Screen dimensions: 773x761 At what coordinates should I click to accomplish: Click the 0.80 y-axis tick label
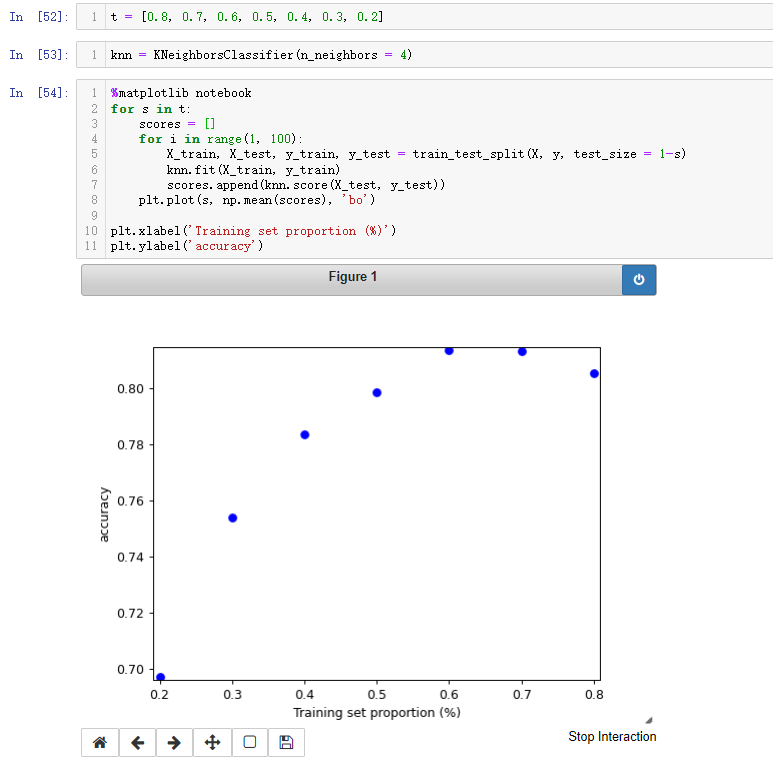131,389
